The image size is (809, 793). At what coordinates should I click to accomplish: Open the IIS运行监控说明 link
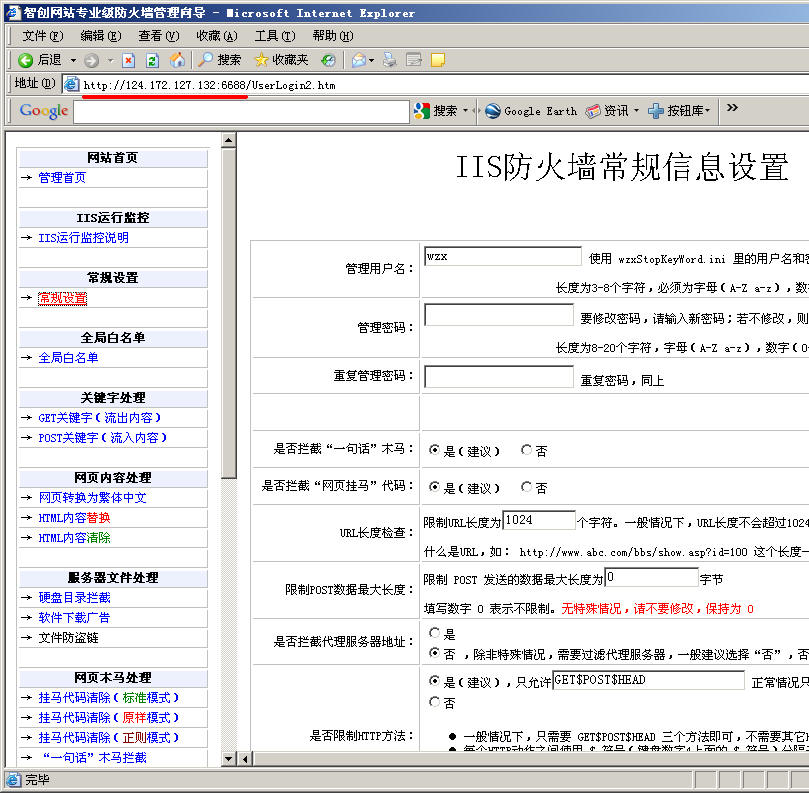coord(84,238)
